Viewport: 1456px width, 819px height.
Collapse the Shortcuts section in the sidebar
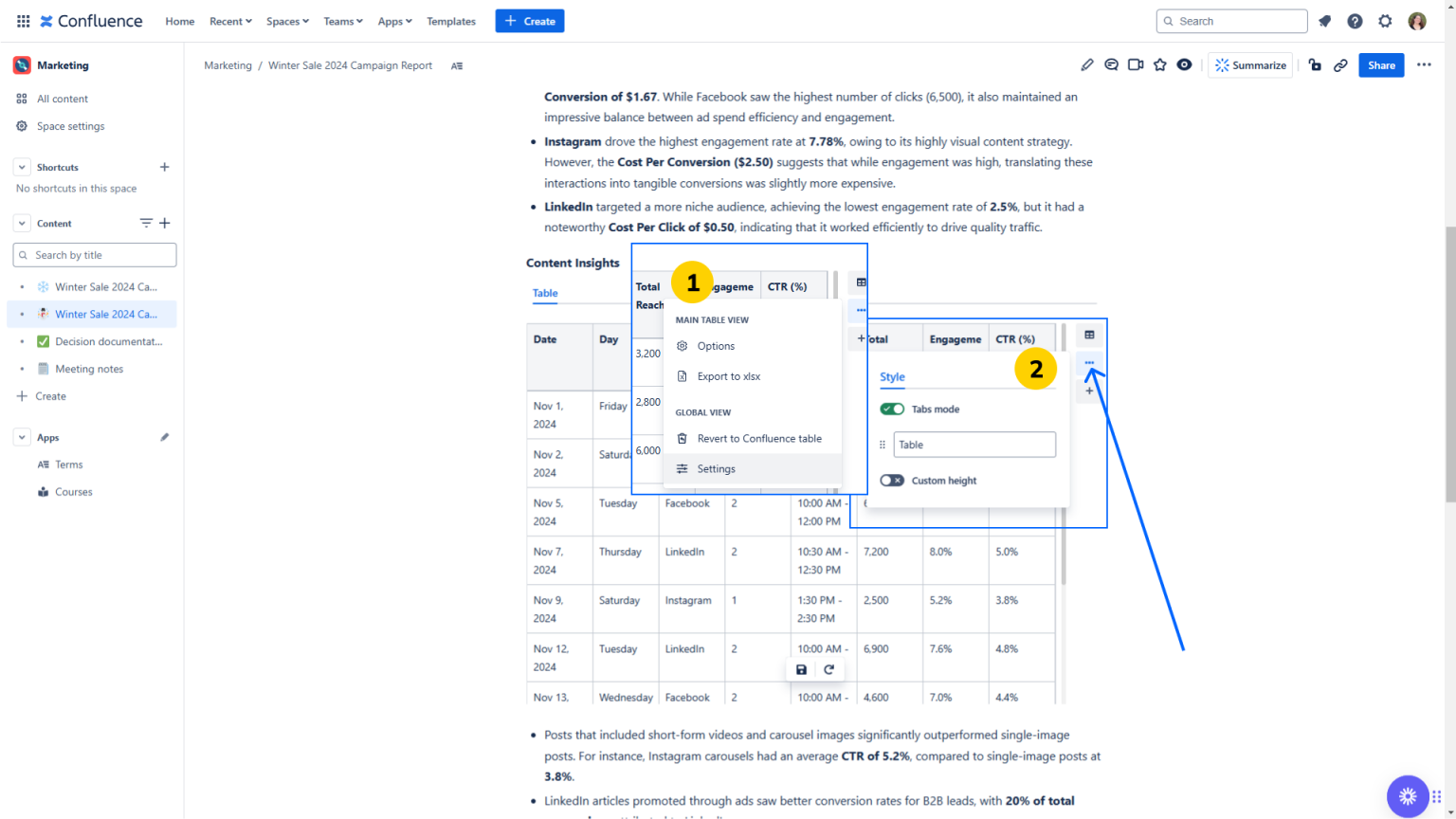pos(21,167)
